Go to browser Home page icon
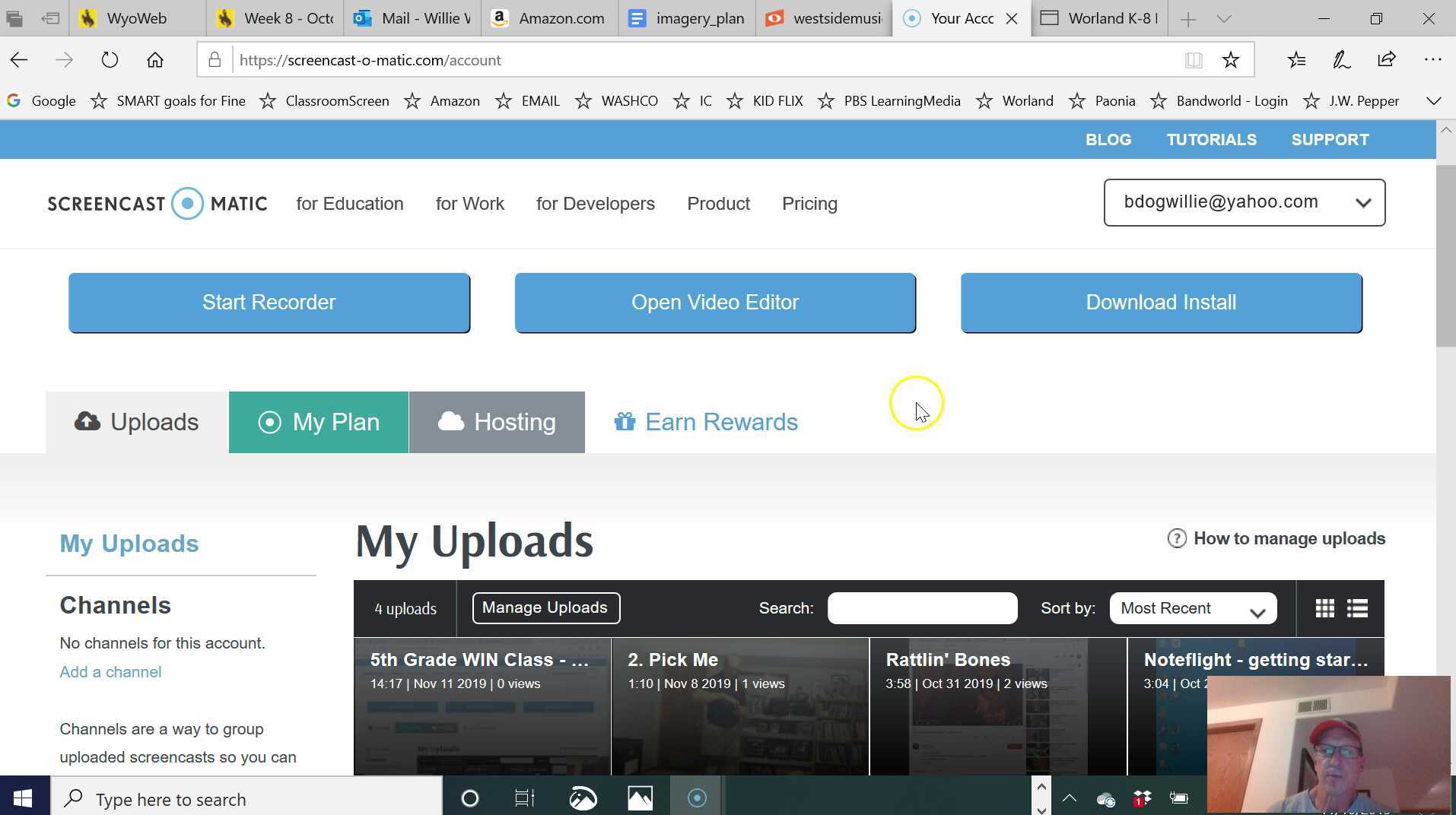The height and width of the screenshot is (815, 1456). tap(155, 60)
